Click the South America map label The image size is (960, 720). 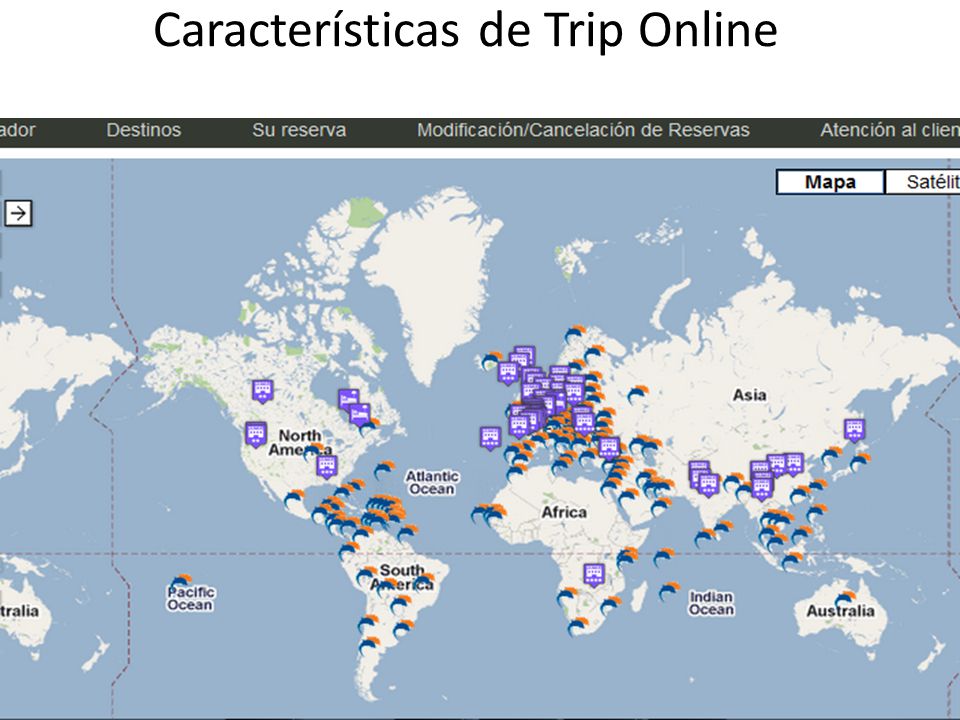[401, 577]
